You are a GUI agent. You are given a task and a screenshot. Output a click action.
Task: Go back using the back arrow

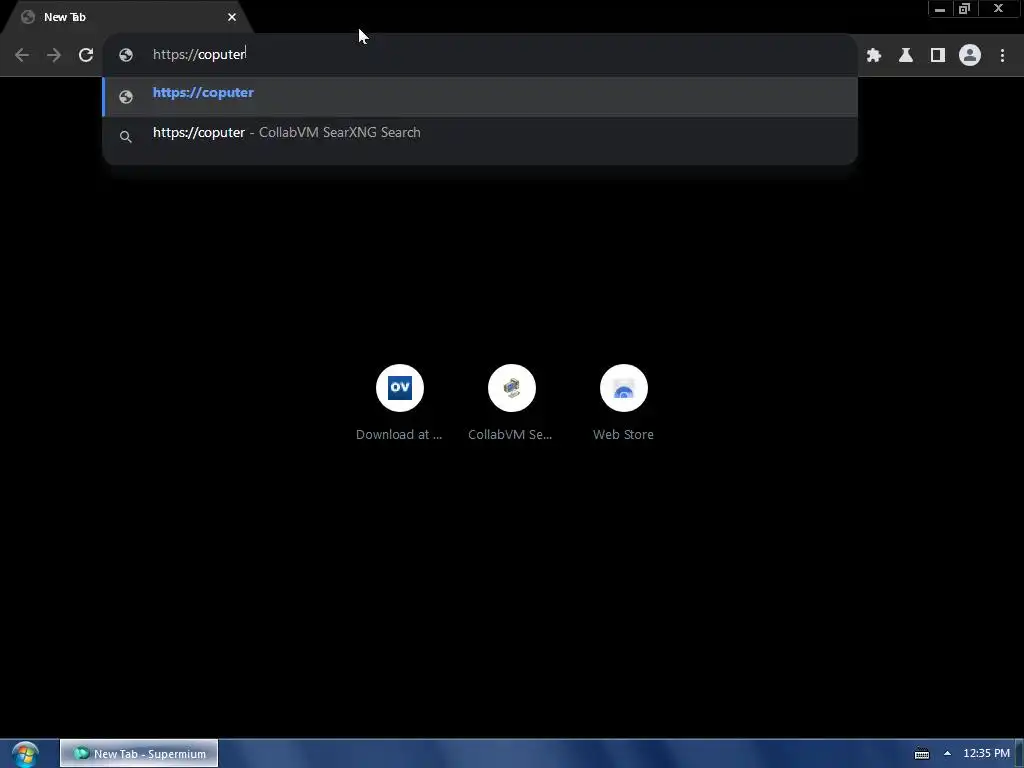22,55
